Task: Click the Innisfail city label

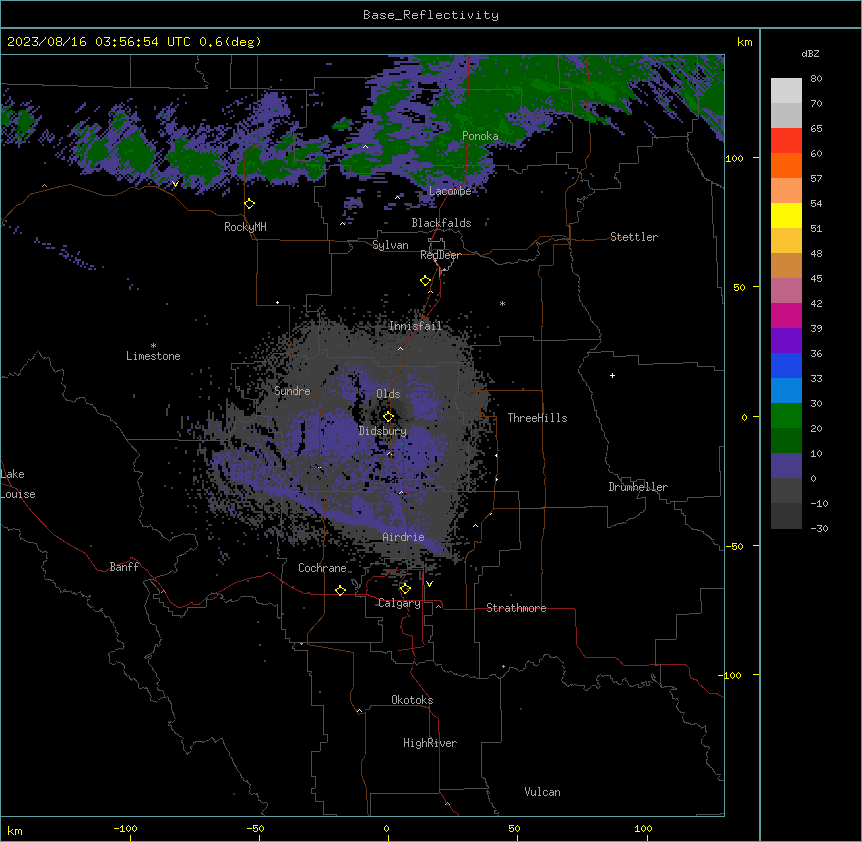Action: [x=415, y=326]
